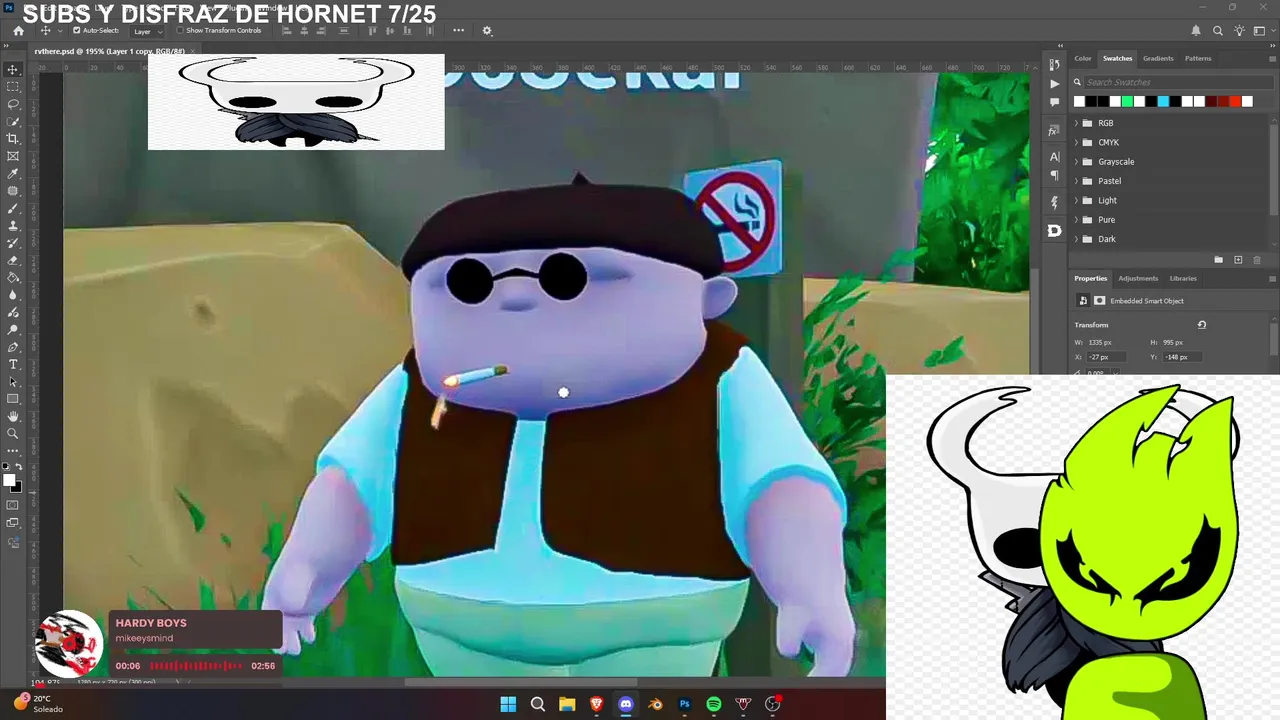The height and width of the screenshot is (720, 1280).
Task: Switch to the Libraries tab
Action: (x=1183, y=279)
